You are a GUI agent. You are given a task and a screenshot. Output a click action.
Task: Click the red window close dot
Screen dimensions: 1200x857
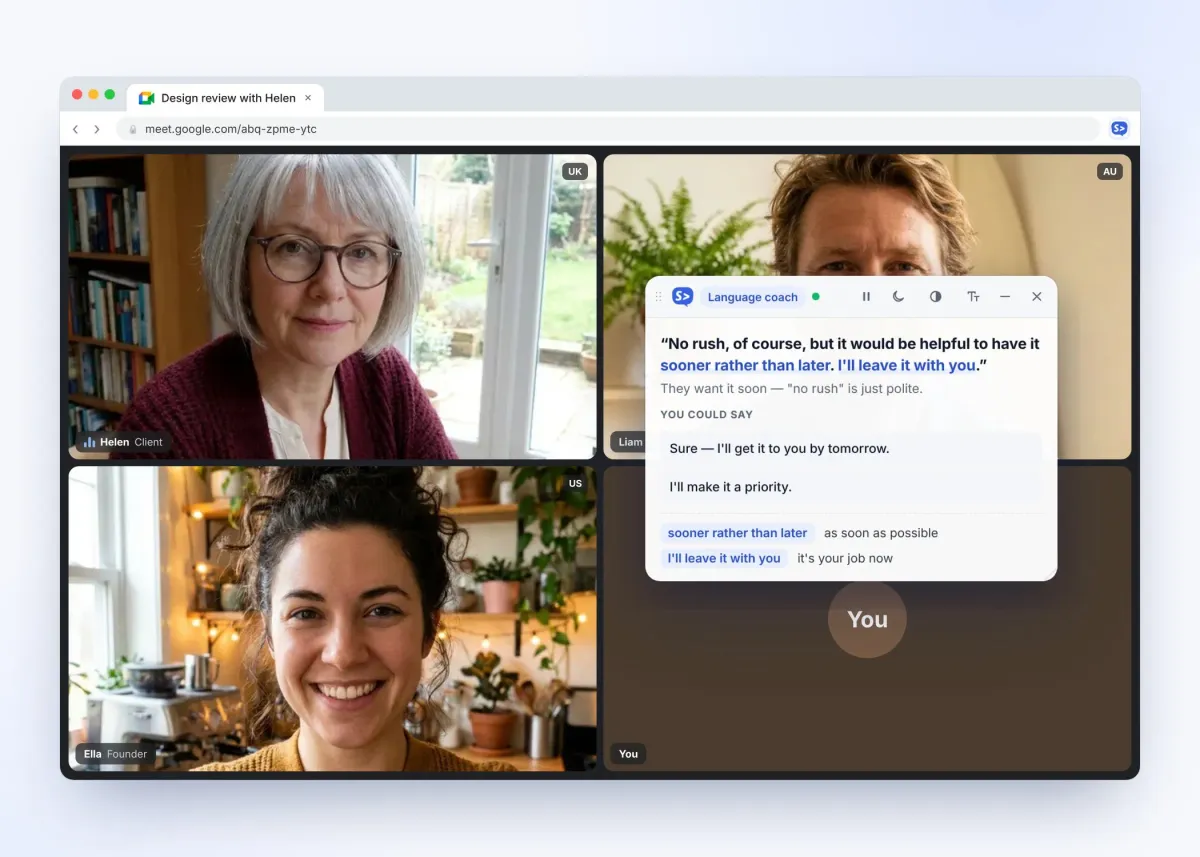click(x=77, y=94)
